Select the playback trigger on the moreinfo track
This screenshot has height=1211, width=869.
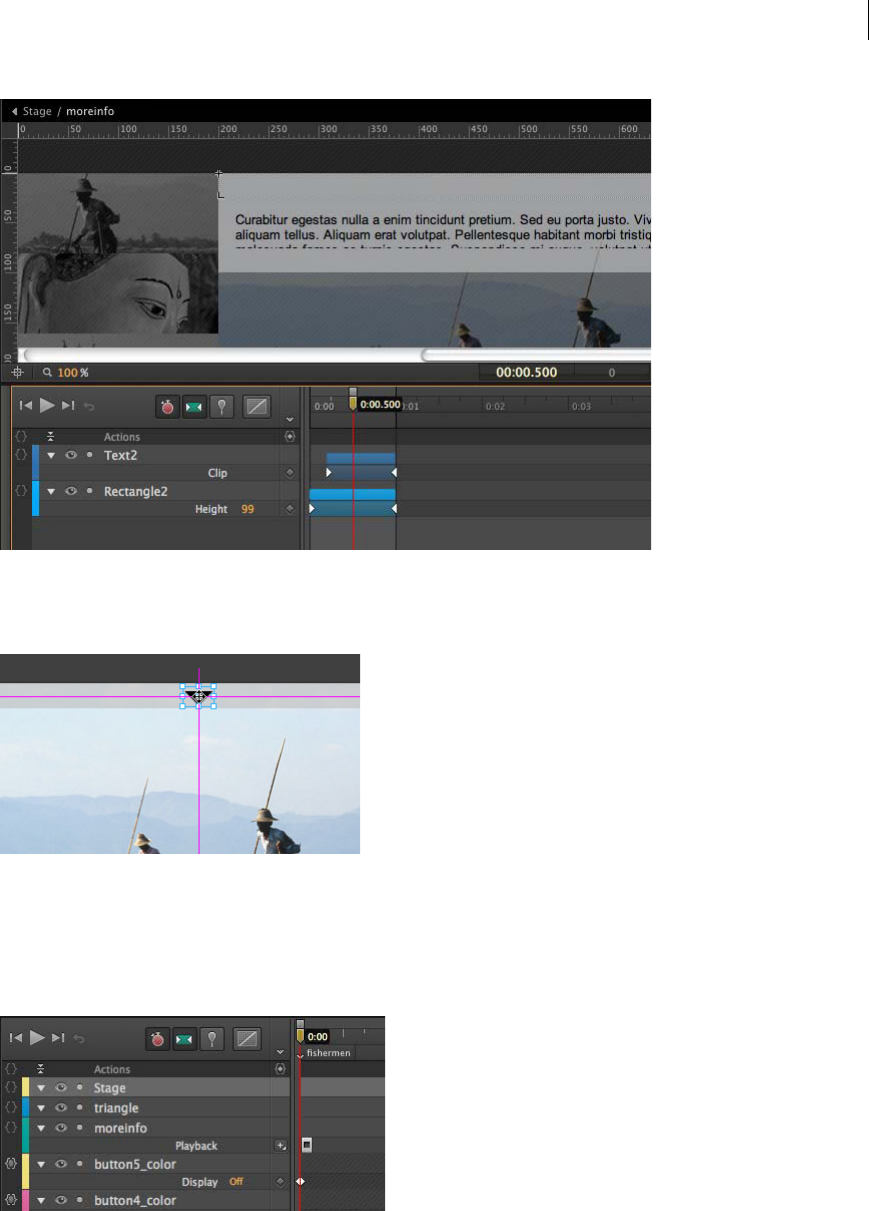[307, 1144]
